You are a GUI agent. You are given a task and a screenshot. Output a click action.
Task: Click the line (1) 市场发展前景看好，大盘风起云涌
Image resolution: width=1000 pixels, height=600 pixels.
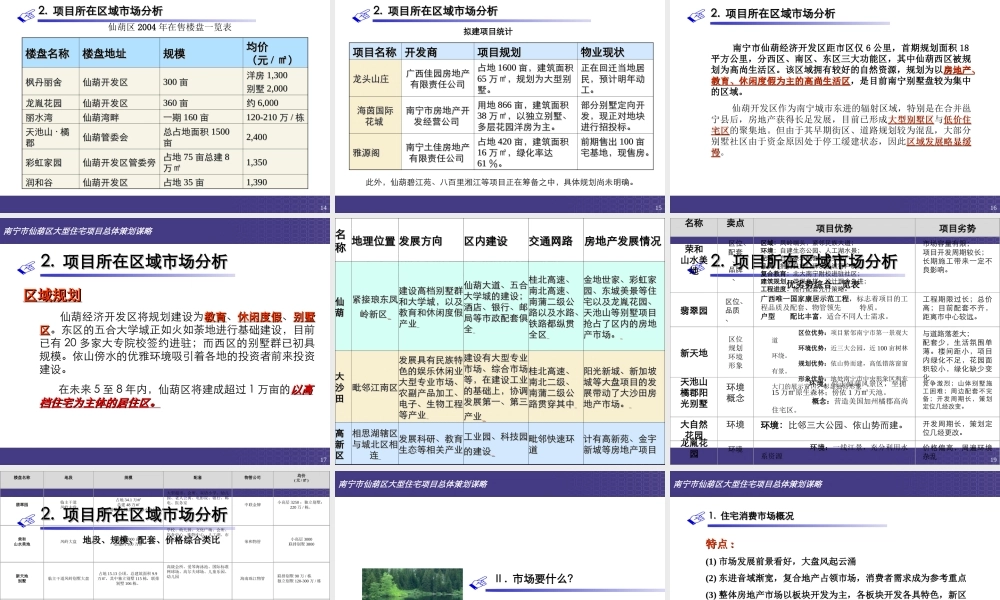(781, 562)
